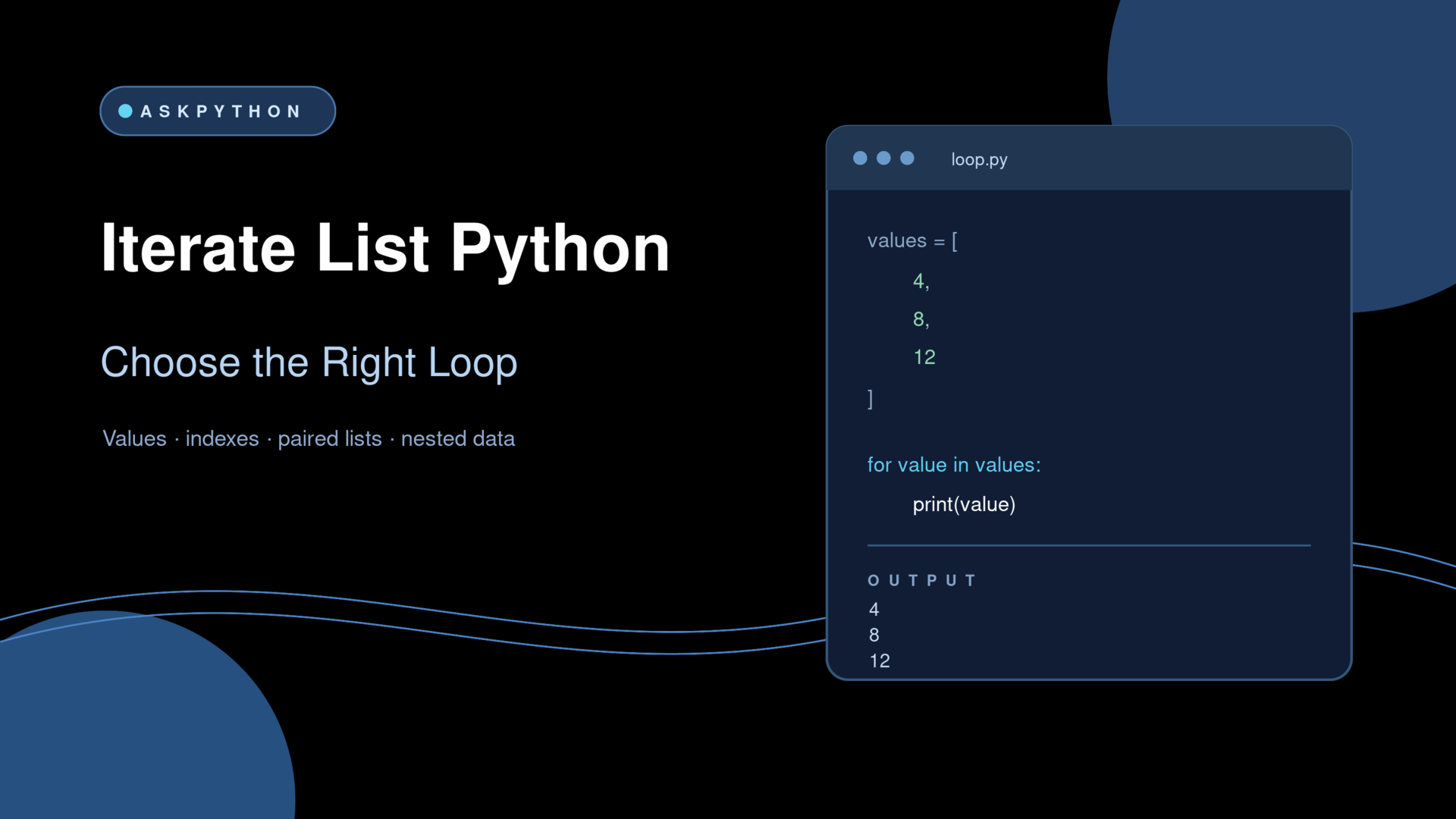
Task: Click the ASKPYTHON badge
Action: pyautogui.click(x=218, y=111)
